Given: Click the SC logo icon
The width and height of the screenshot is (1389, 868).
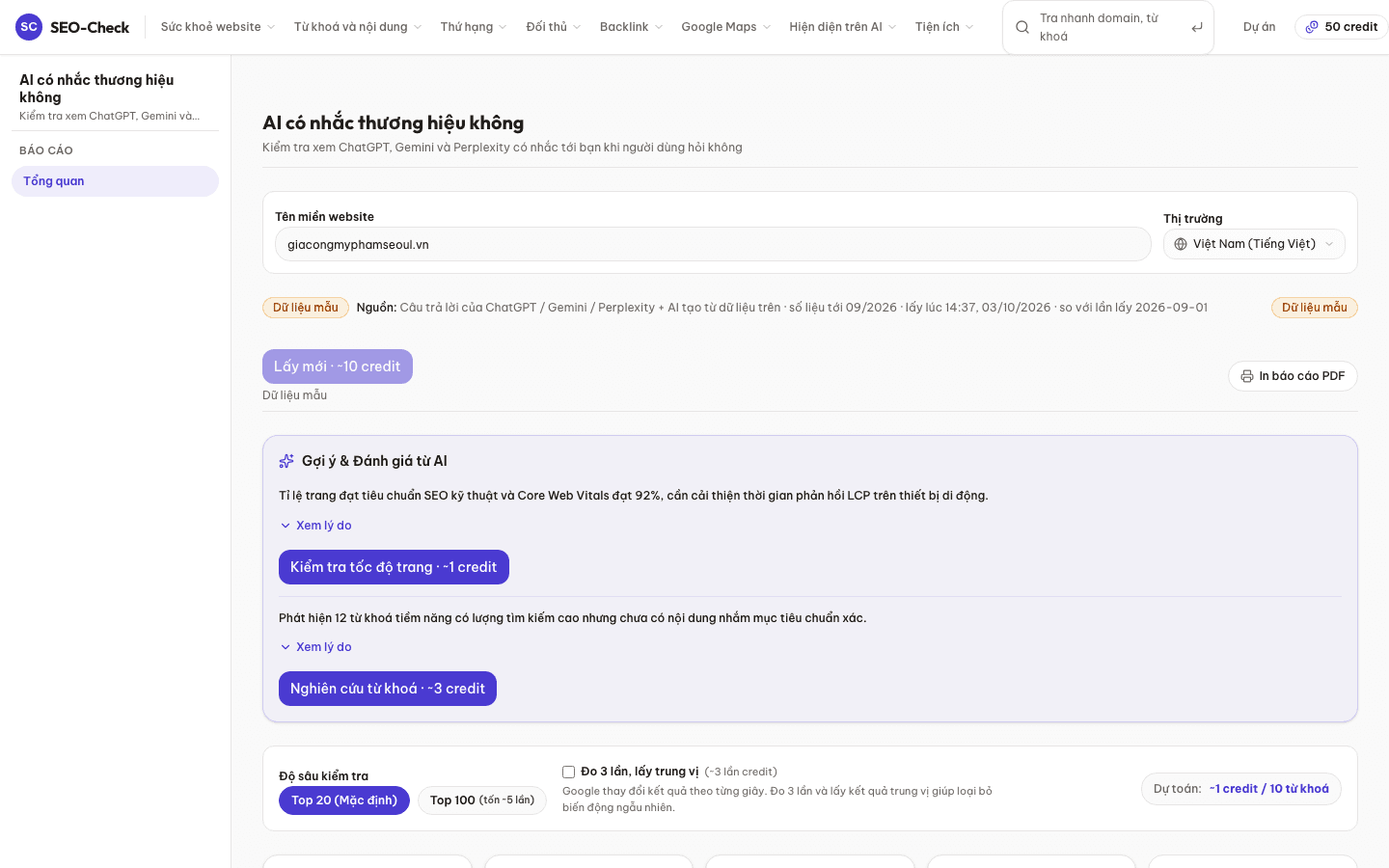Looking at the screenshot, I should 29,27.
